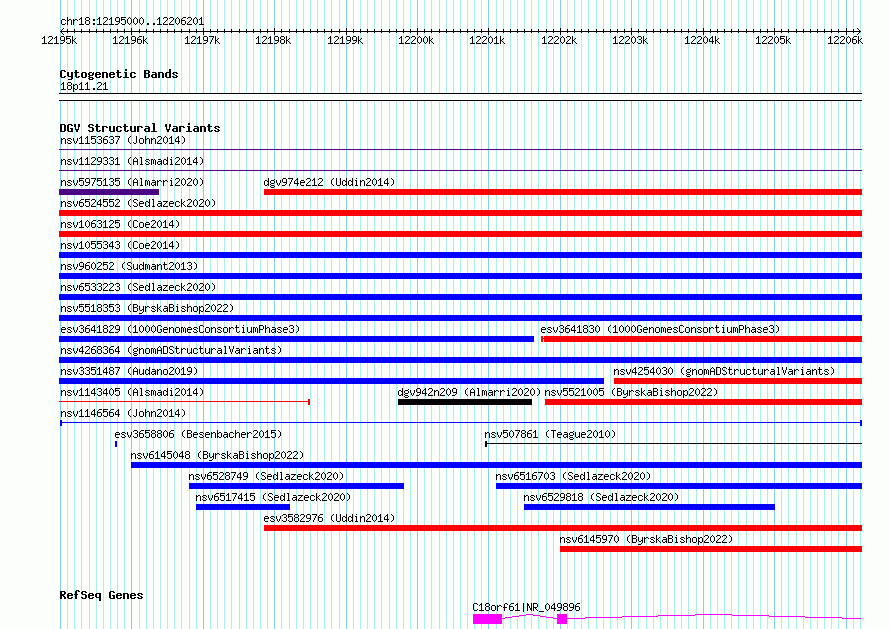
Task: Click the RefSeq Genes track title
Action: 101,596
